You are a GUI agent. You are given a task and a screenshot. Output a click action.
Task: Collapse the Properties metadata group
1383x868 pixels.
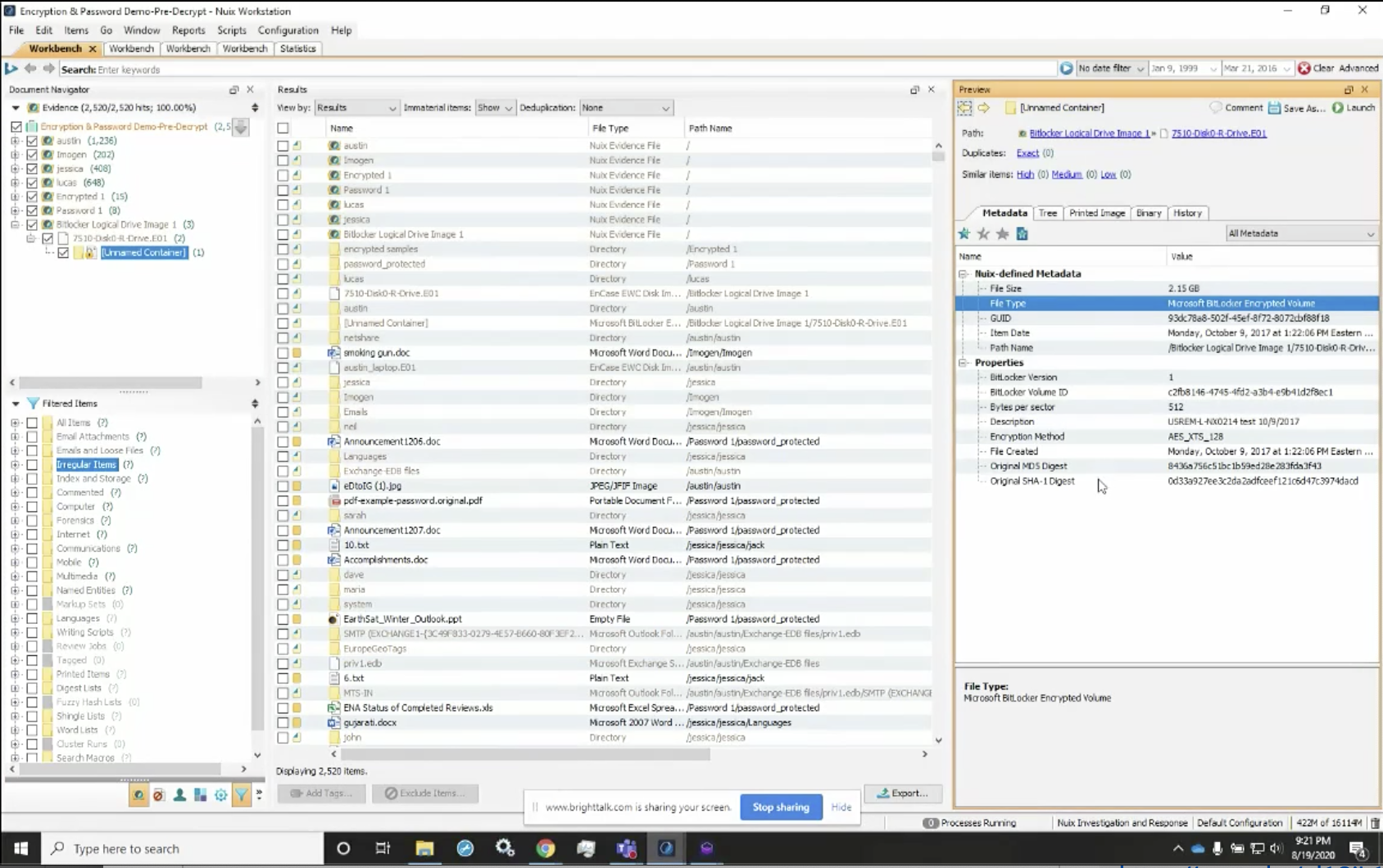[964, 363]
